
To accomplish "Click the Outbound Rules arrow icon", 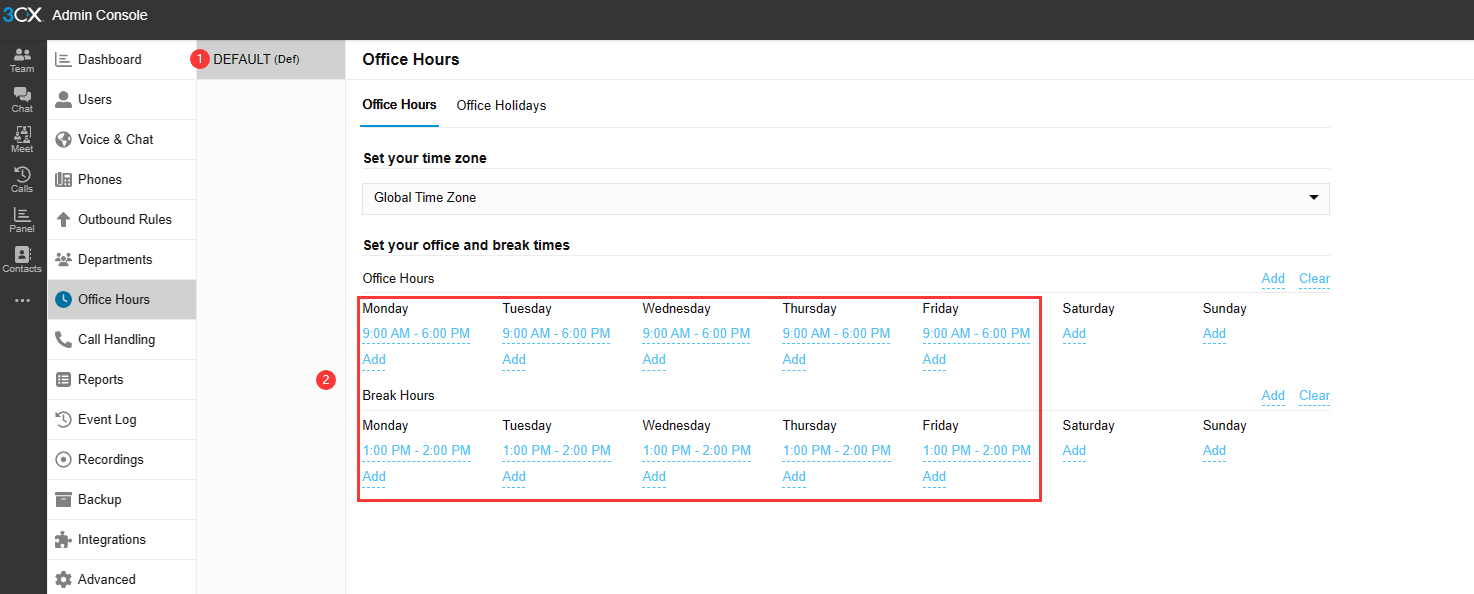I will pyautogui.click(x=63, y=219).
